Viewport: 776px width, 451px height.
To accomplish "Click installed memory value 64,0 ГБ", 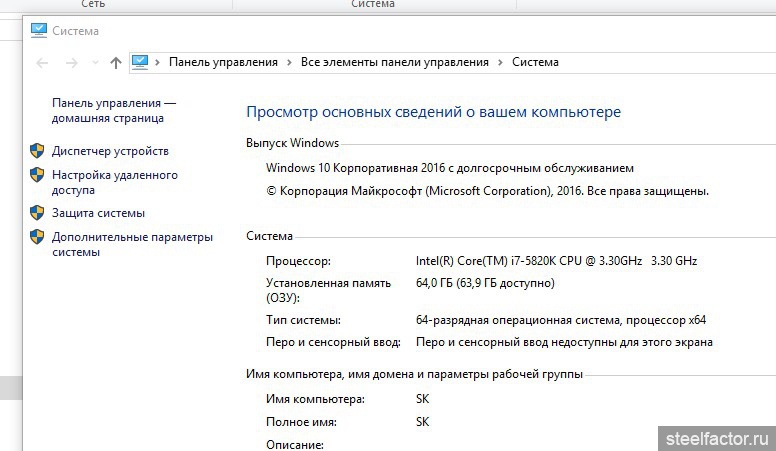I will pos(485,283).
